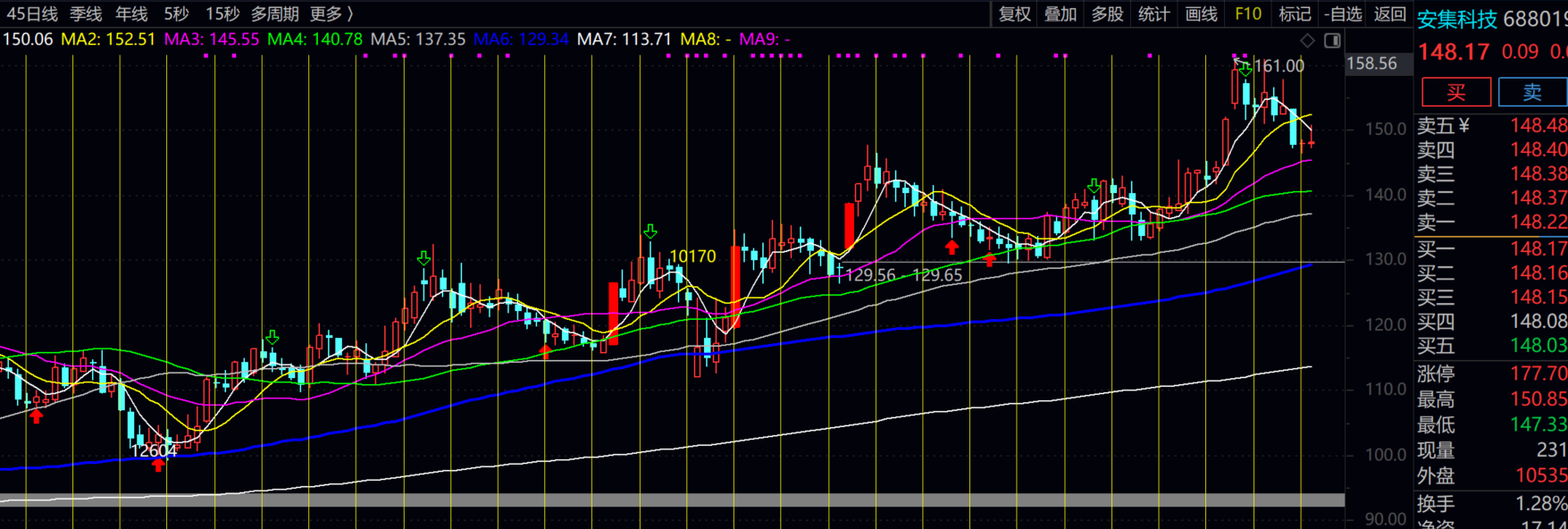Open F10 company information
Screen dimensions: 1568x529
tap(1247, 14)
